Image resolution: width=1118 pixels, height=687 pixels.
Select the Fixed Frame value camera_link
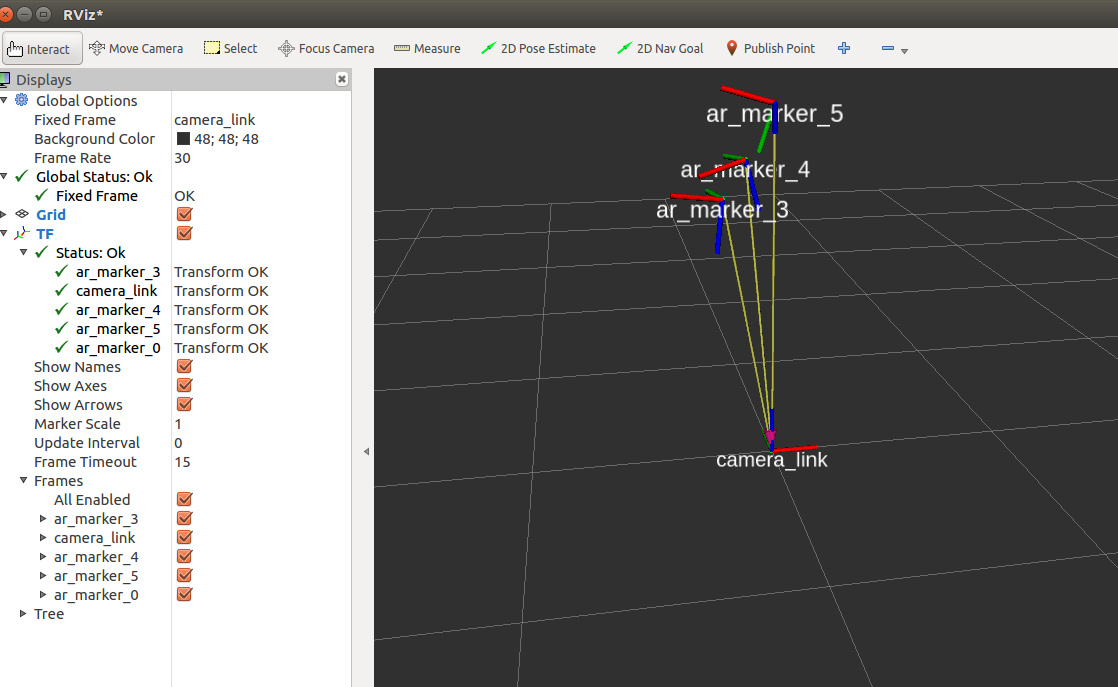[215, 119]
